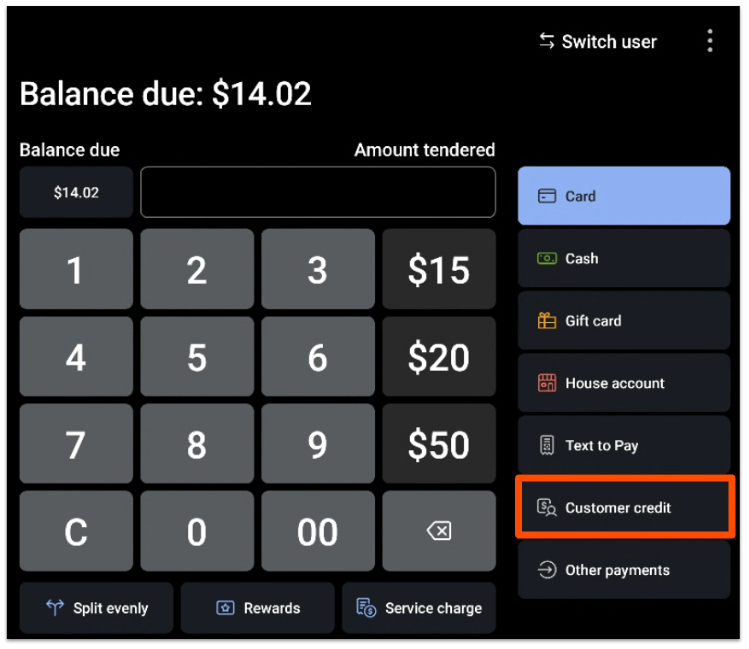Open House account payment option

coord(624,383)
